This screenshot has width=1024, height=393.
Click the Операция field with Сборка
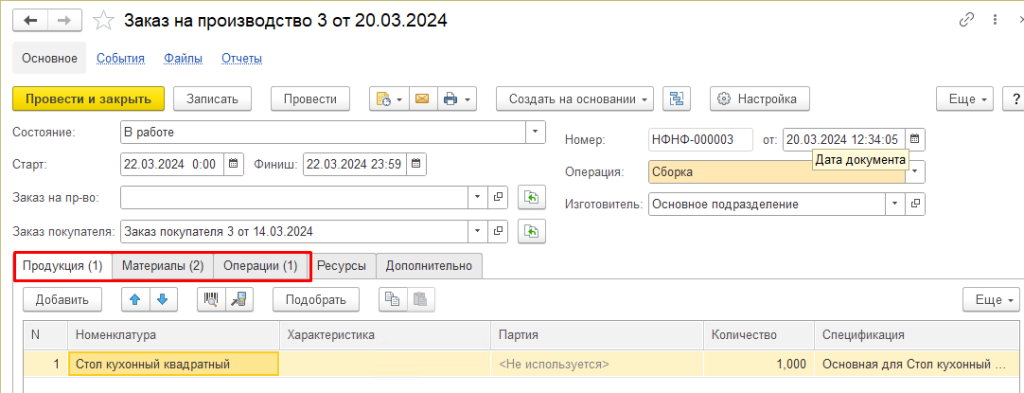tap(777, 171)
